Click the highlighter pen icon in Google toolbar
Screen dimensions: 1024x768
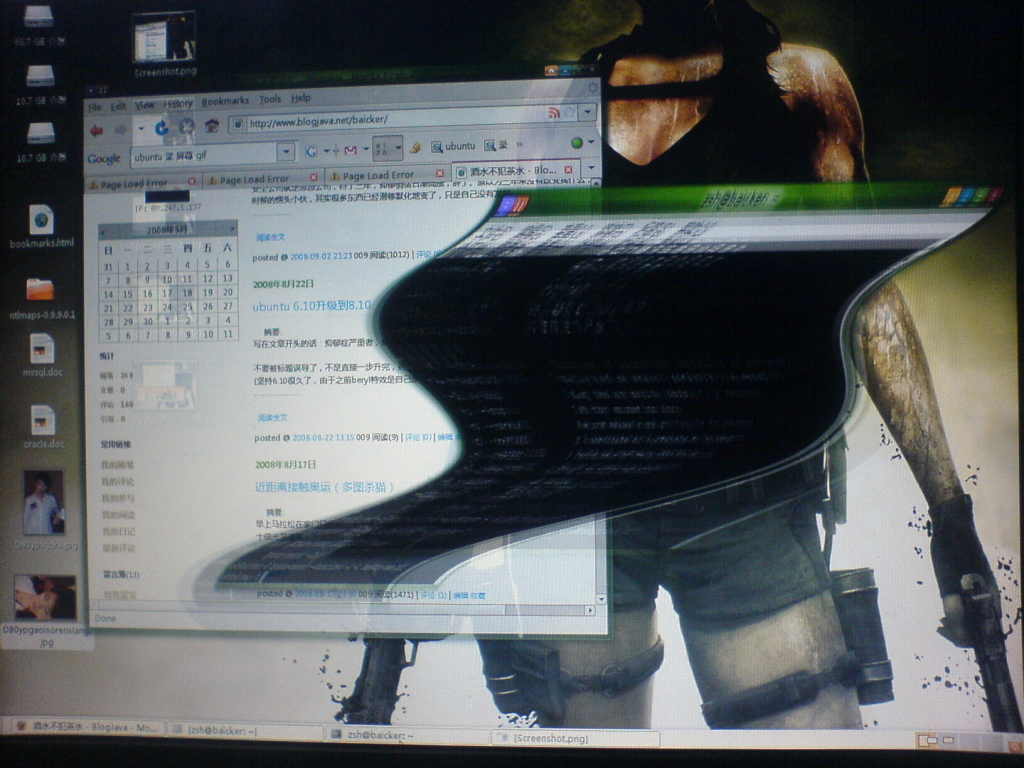click(415, 148)
